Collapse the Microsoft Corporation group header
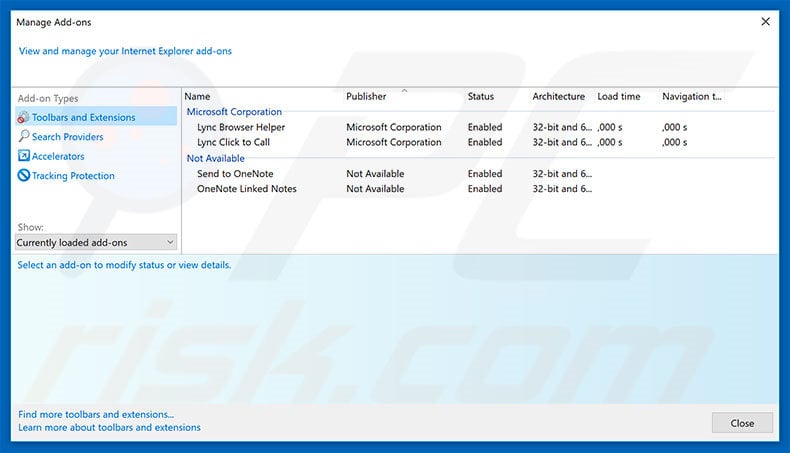The width and height of the screenshot is (790, 453). [234, 112]
